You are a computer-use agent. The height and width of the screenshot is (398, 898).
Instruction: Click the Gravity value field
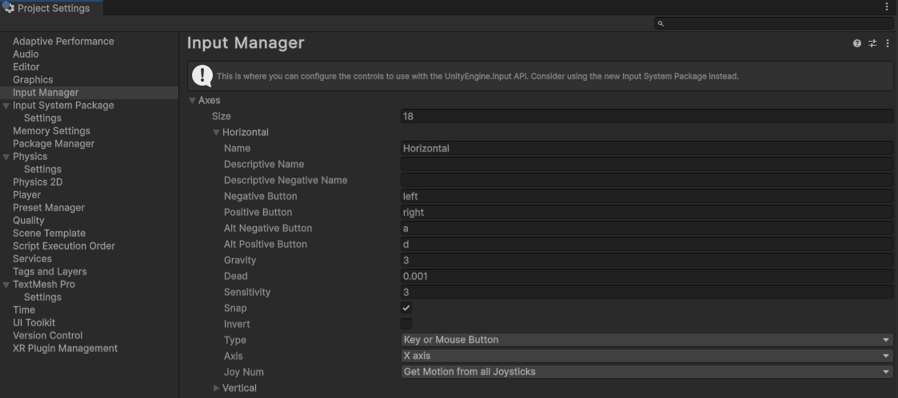coord(647,261)
